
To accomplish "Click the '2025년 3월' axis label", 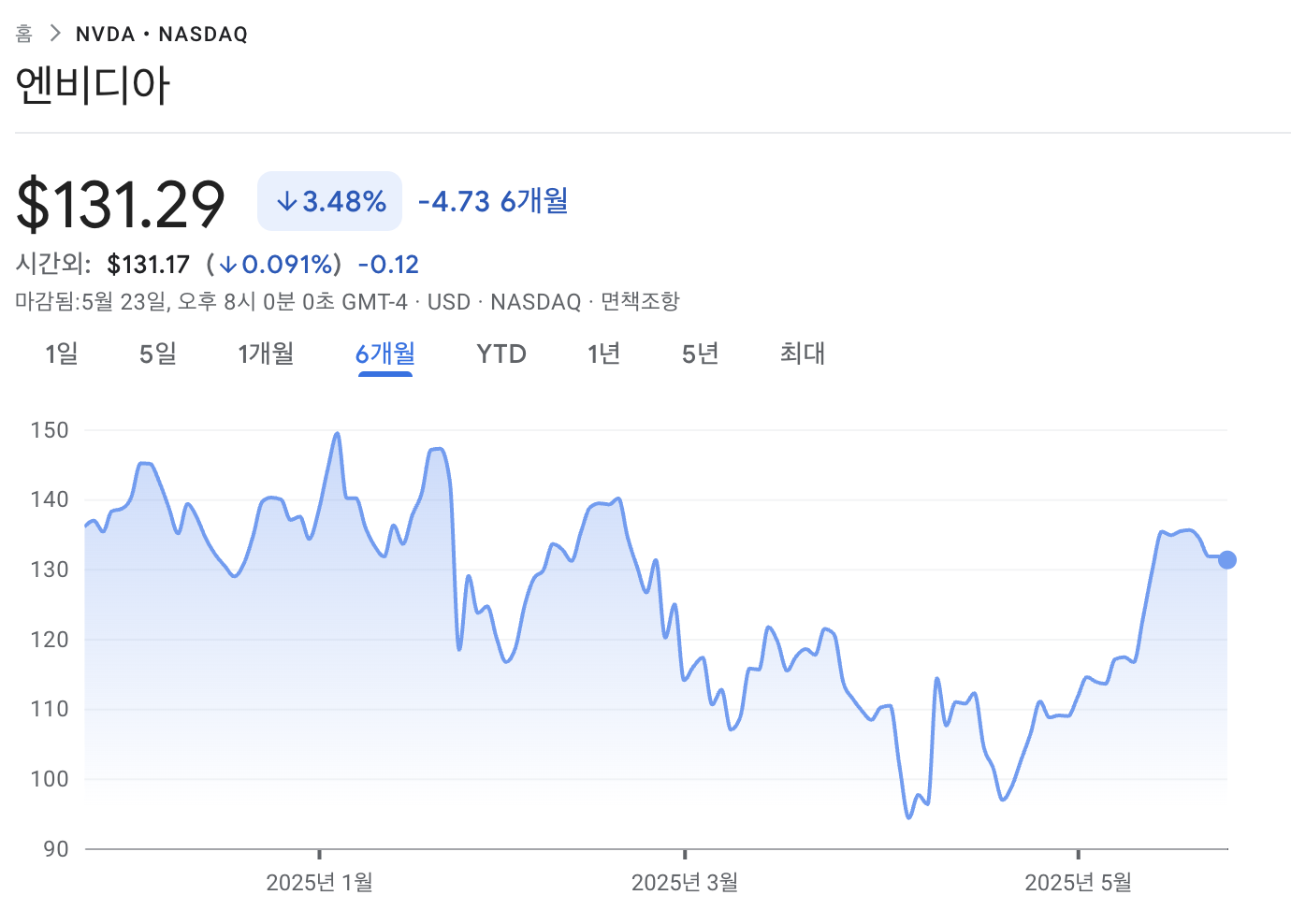I will (x=685, y=882).
